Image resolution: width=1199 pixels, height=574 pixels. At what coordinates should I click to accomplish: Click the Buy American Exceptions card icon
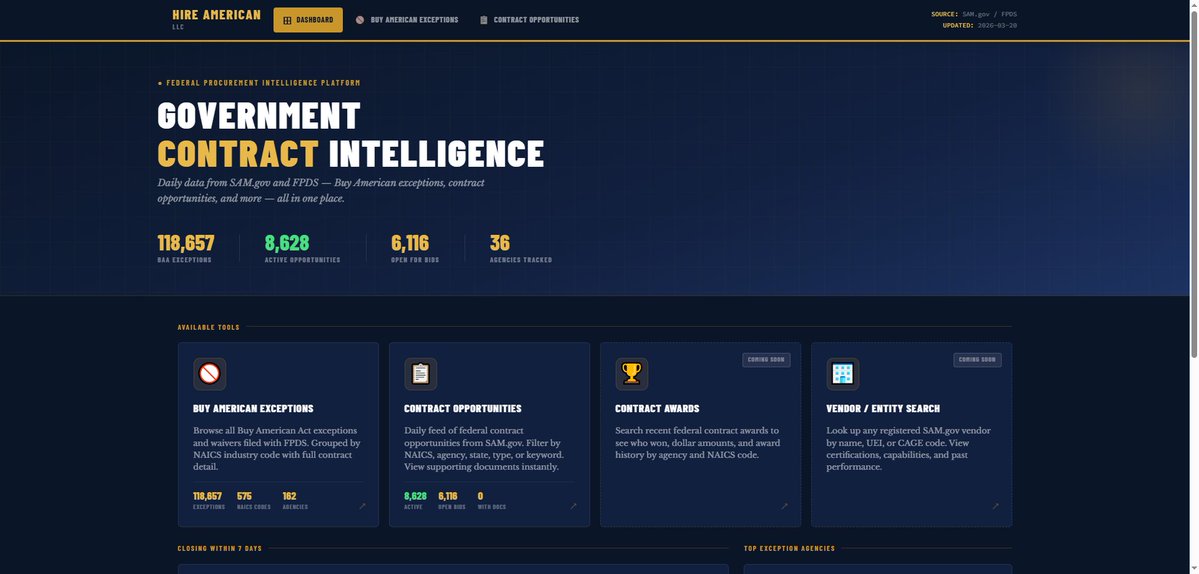tap(210, 374)
